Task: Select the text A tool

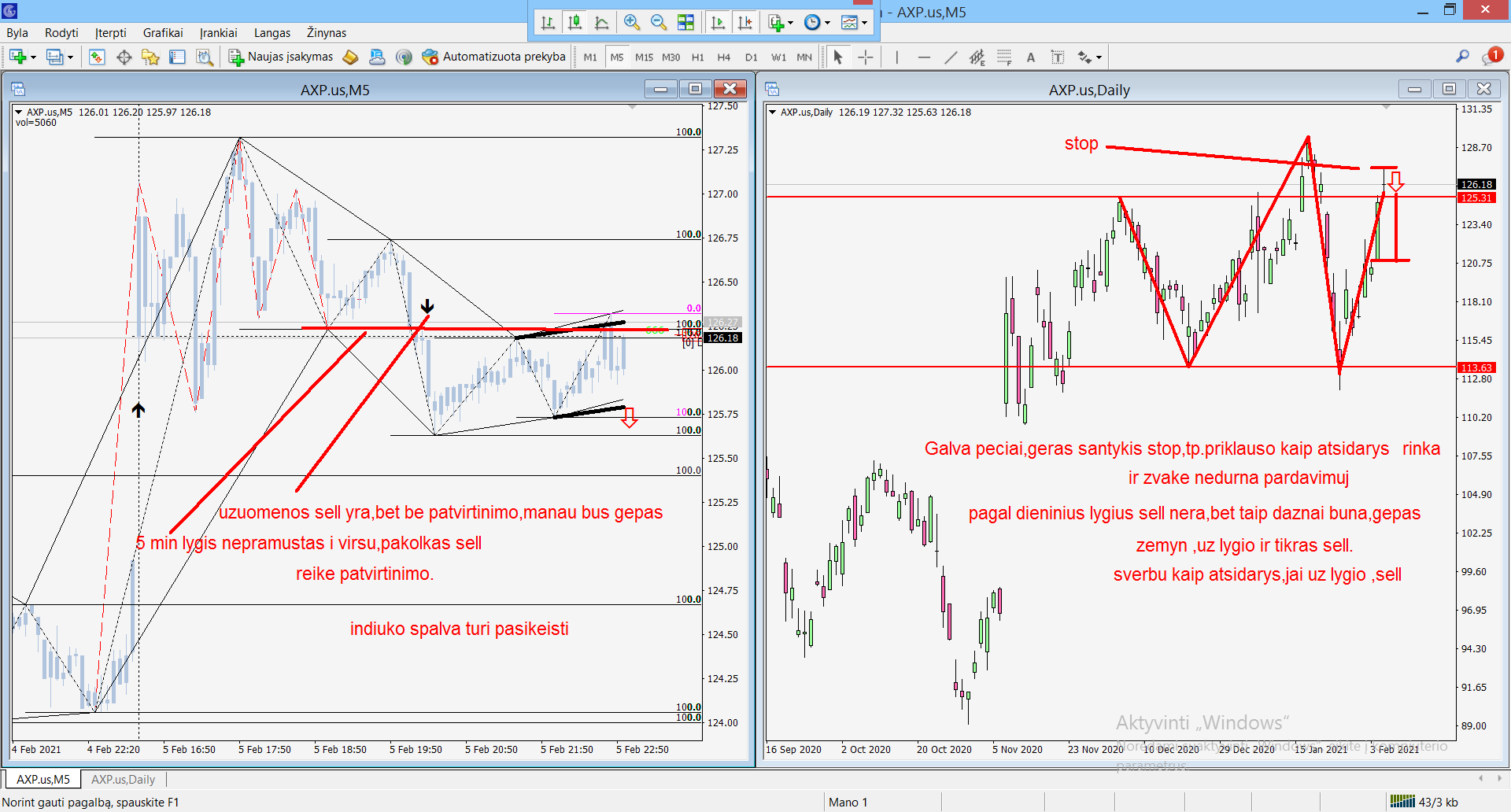Action: [1031, 57]
